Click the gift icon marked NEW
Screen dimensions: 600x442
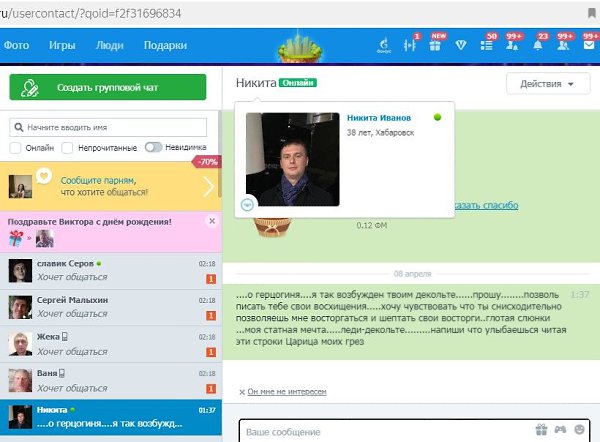coord(434,45)
